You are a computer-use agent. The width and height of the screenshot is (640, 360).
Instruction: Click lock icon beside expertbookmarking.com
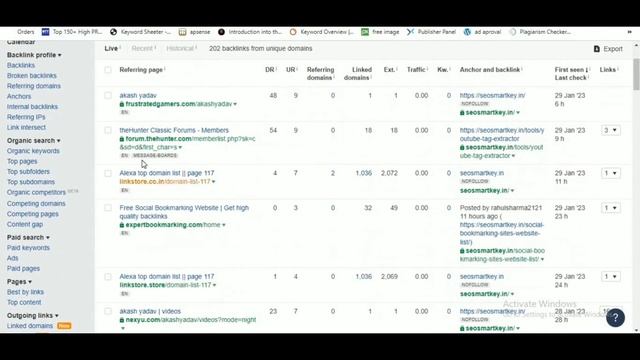pyautogui.click(x=122, y=225)
